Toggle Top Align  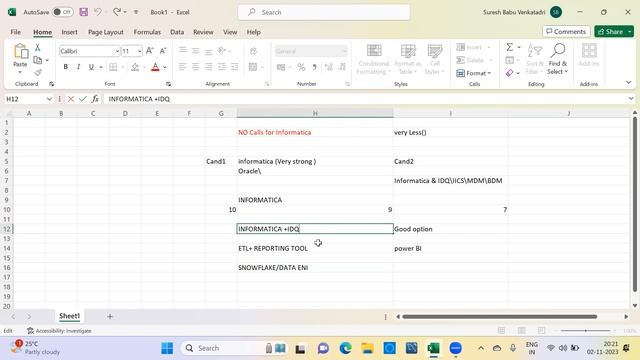182,51
